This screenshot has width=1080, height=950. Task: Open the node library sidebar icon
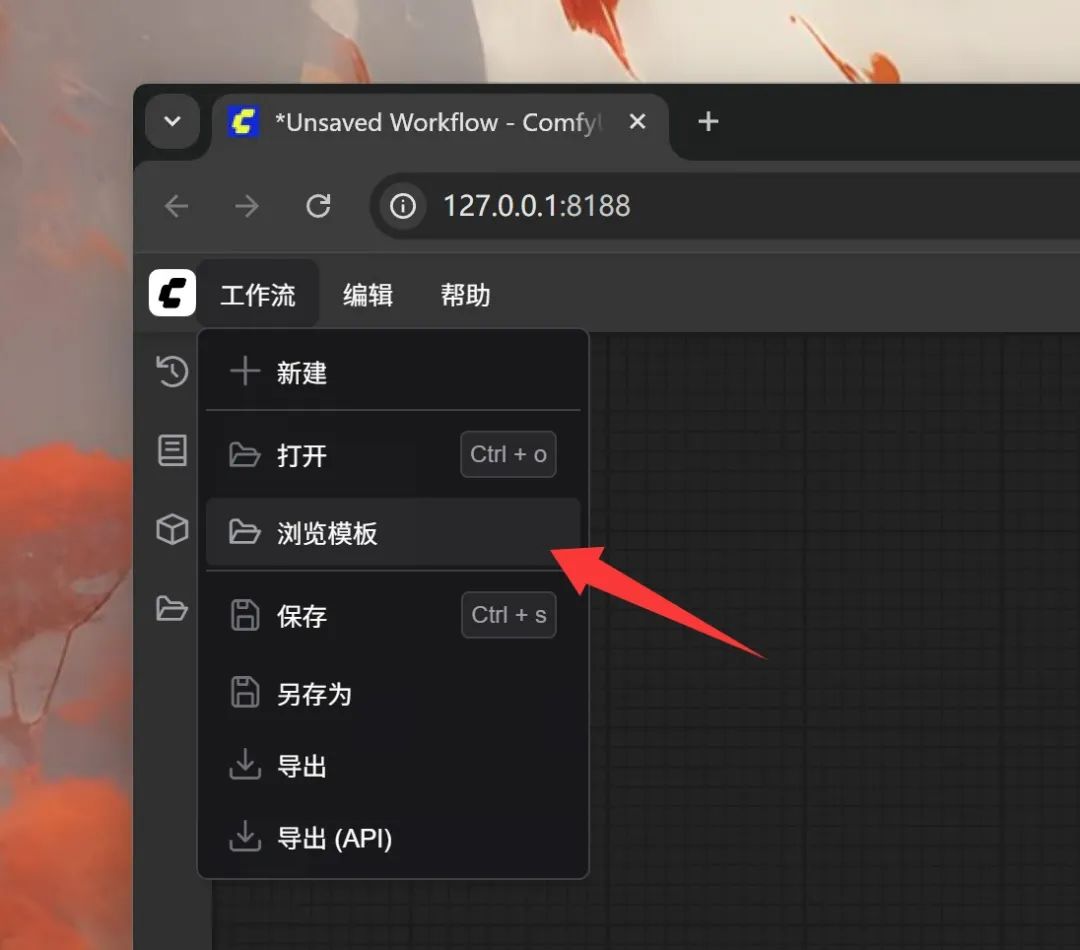click(x=172, y=450)
